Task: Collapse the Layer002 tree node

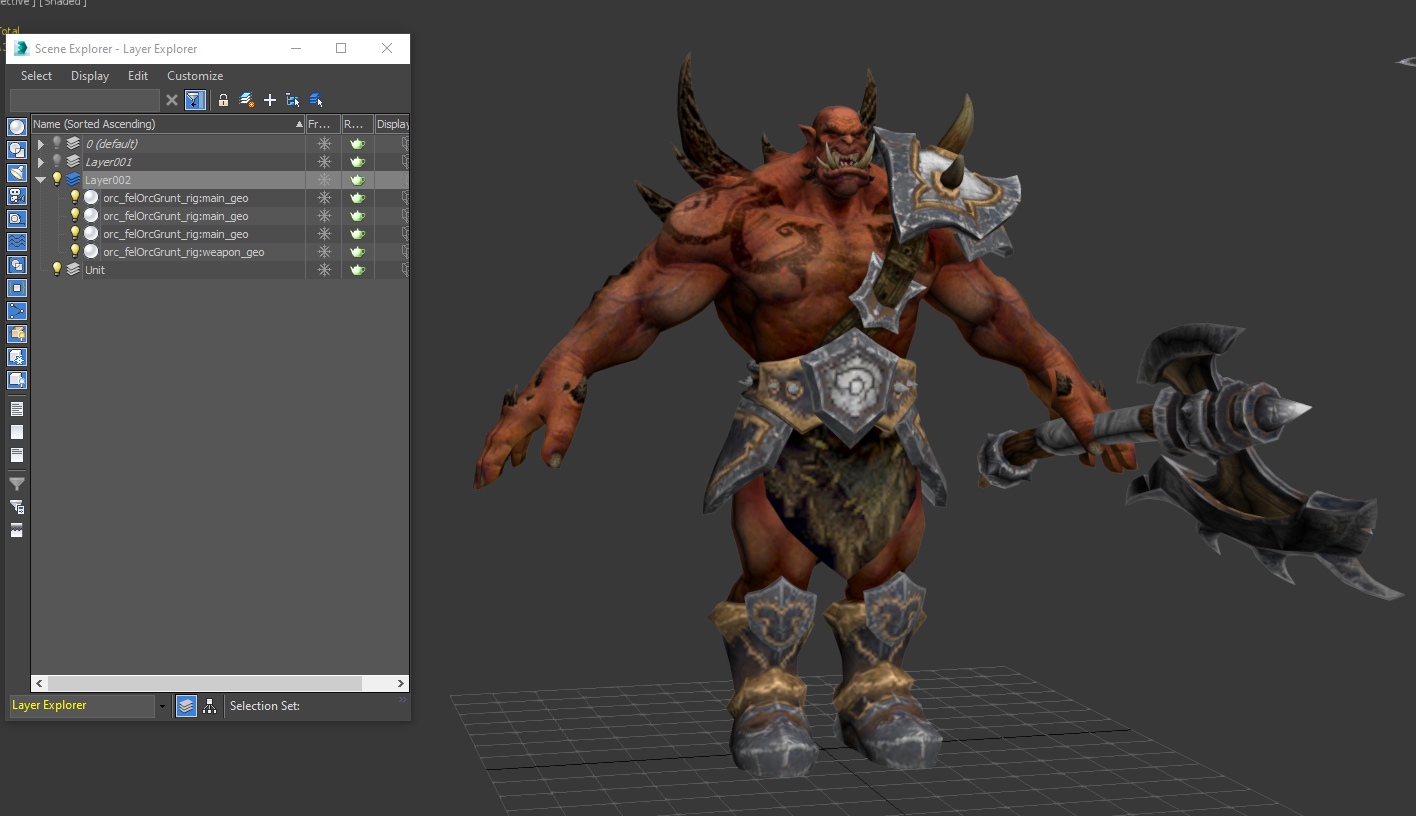Action: click(x=41, y=180)
